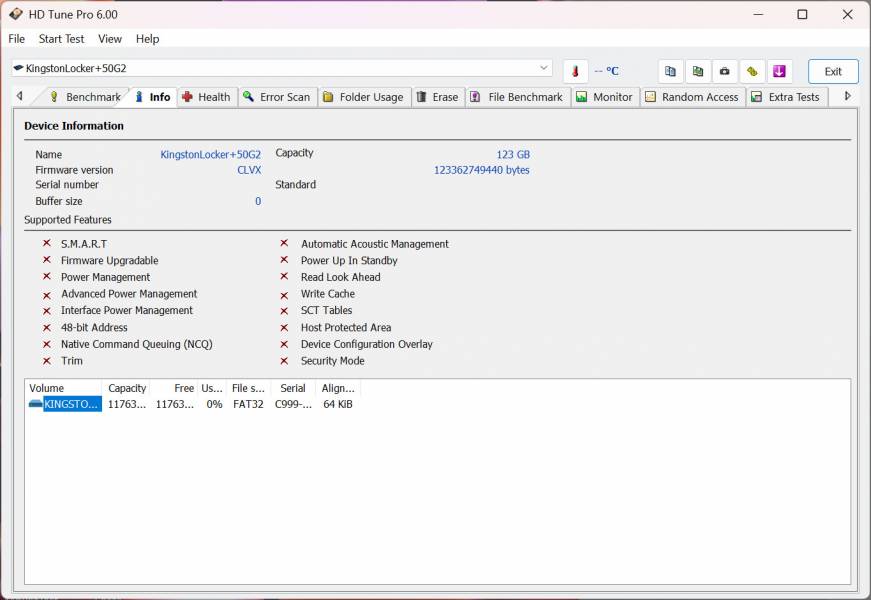Click the Automatic Acoustic Management label

(x=375, y=244)
